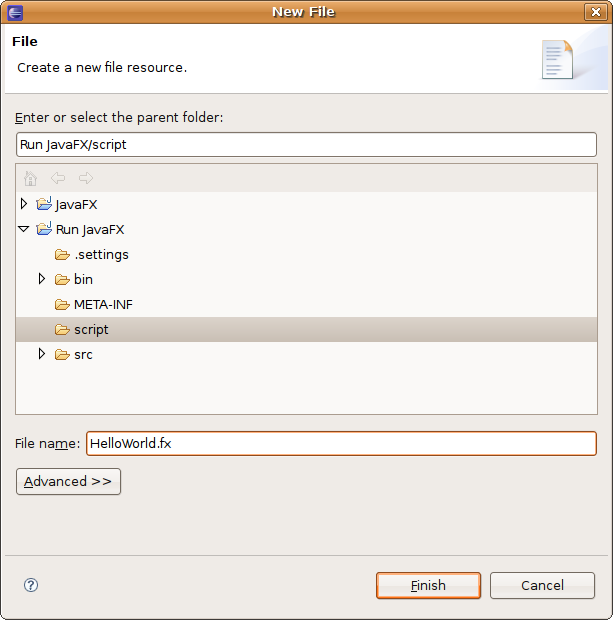
Task: Click the forward arrow in folder toolbar
Action: tap(86, 179)
